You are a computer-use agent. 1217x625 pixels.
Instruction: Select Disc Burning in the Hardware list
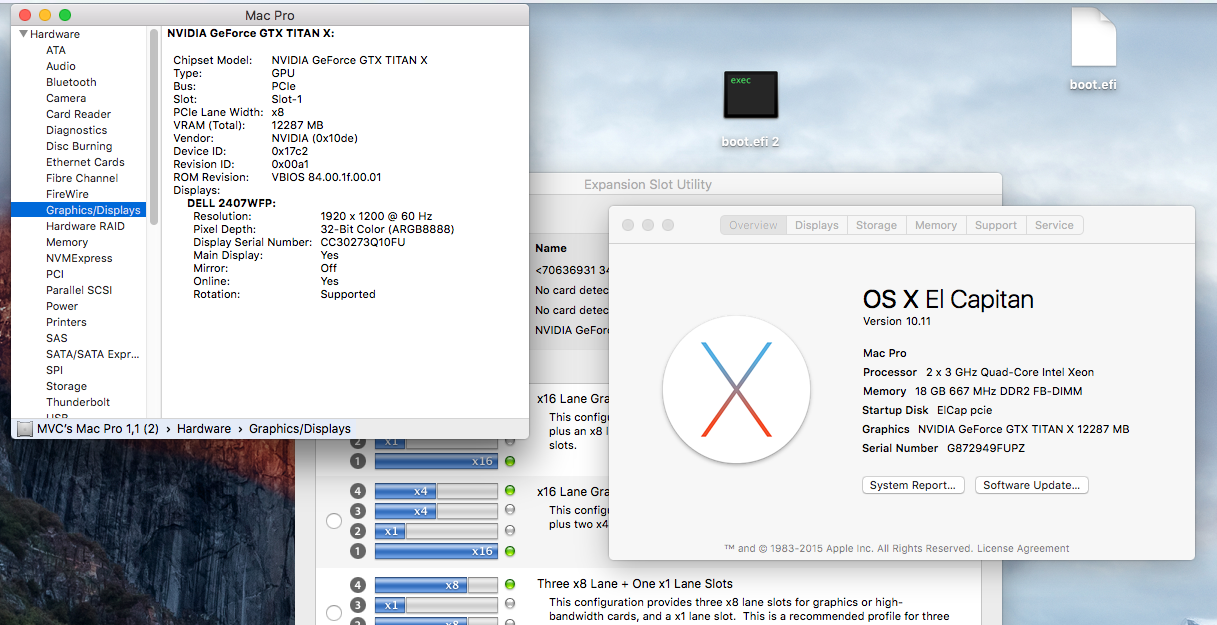[78, 146]
